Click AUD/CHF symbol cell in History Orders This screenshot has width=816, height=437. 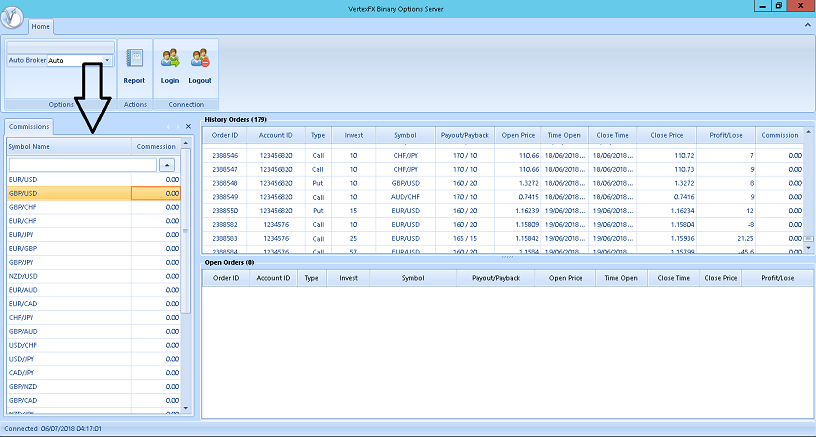[405, 197]
